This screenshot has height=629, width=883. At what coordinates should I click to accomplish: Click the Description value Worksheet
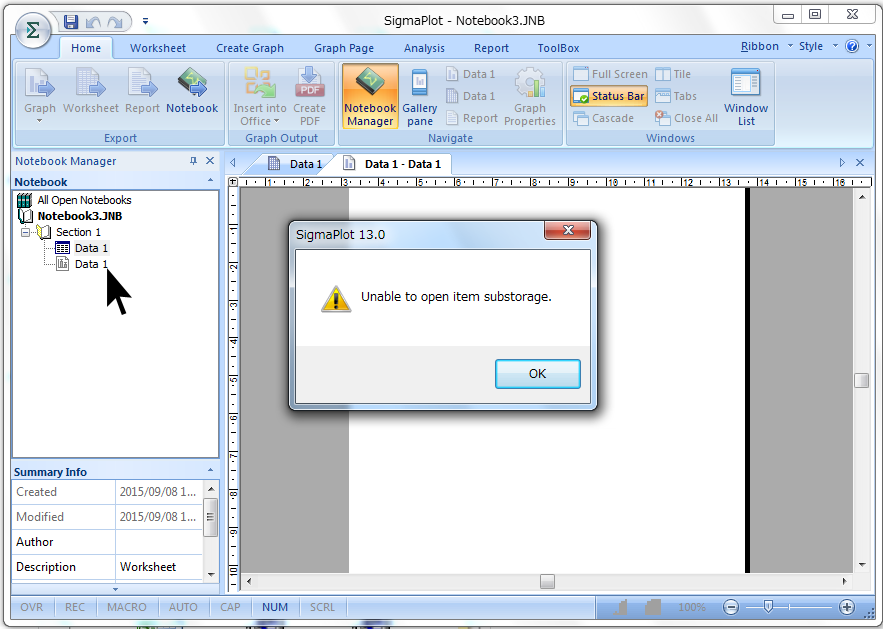pyautogui.click(x=159, y=566)
